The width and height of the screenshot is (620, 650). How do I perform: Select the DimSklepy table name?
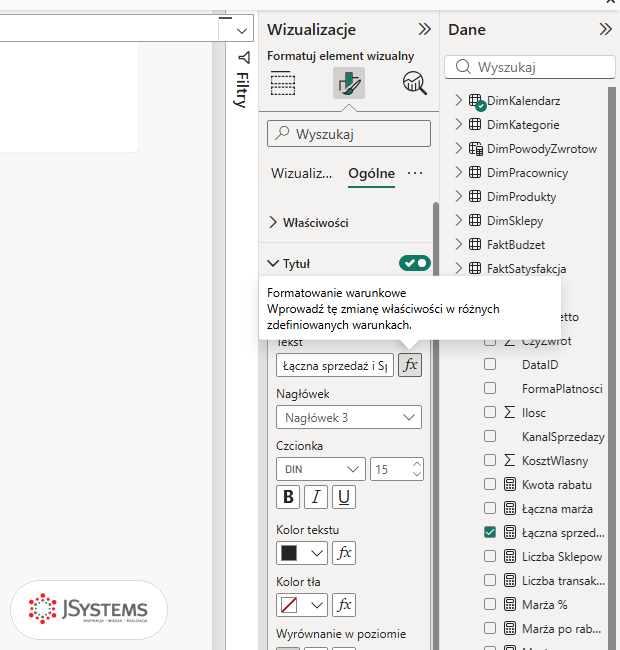pos(515,221)
